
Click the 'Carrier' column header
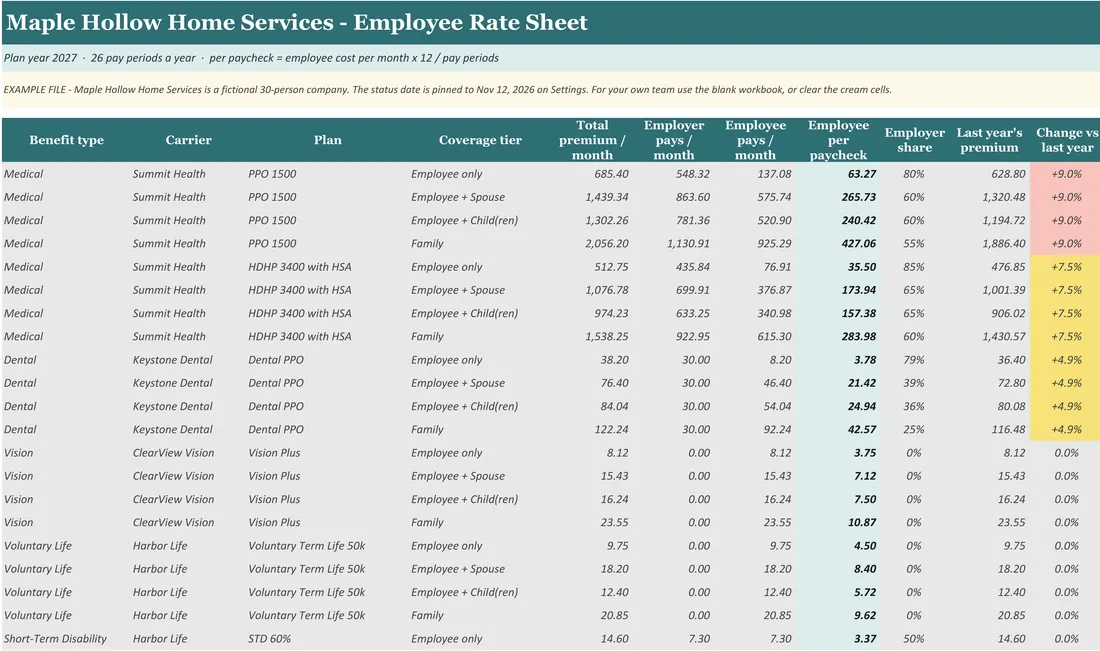[188, 140]
